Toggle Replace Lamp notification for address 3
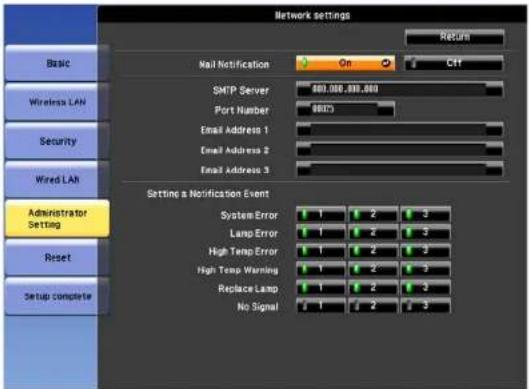Viewport: 529px width, 389px height. click(425, 287)
